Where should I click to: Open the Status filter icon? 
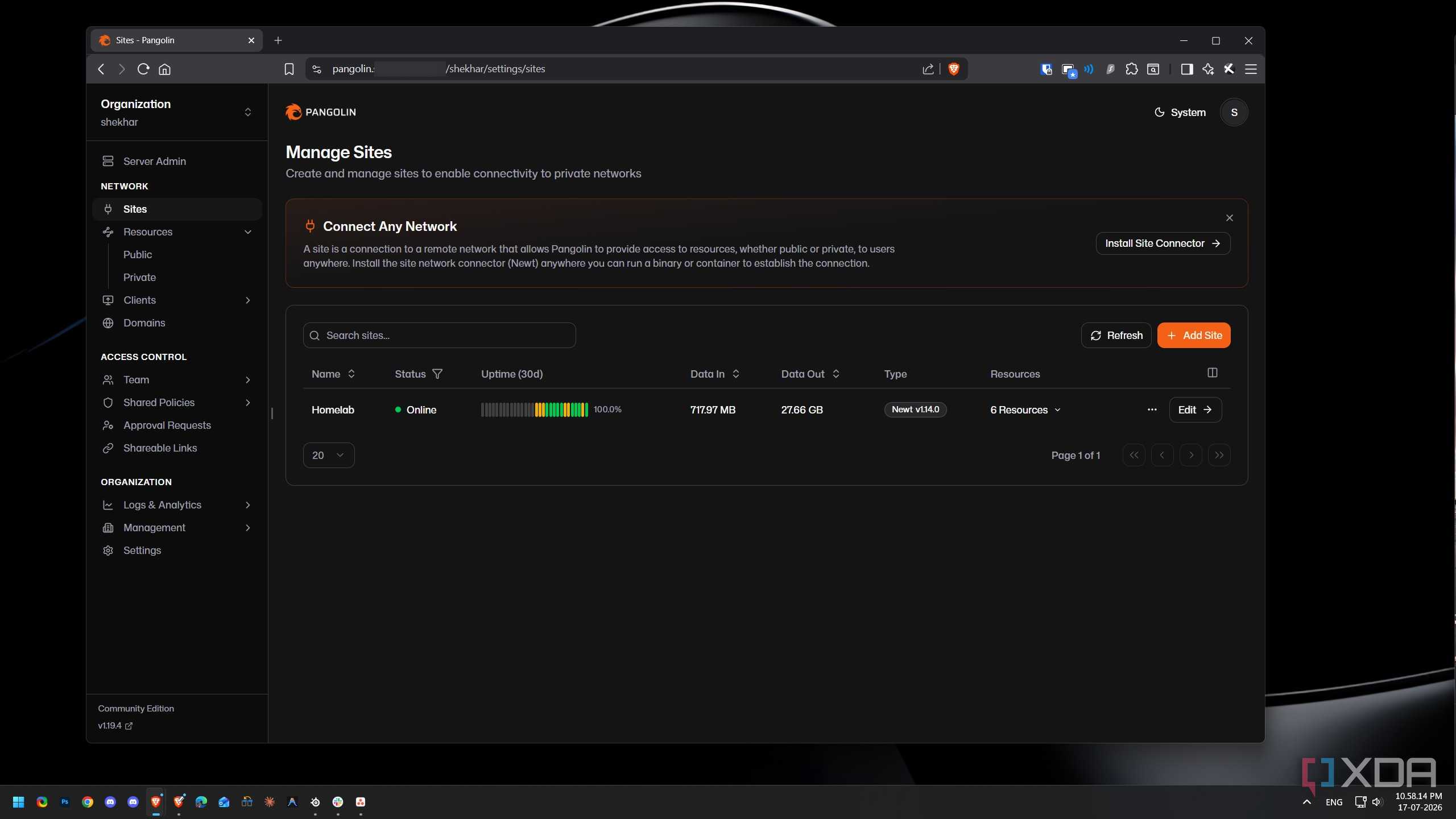(437, 374)
